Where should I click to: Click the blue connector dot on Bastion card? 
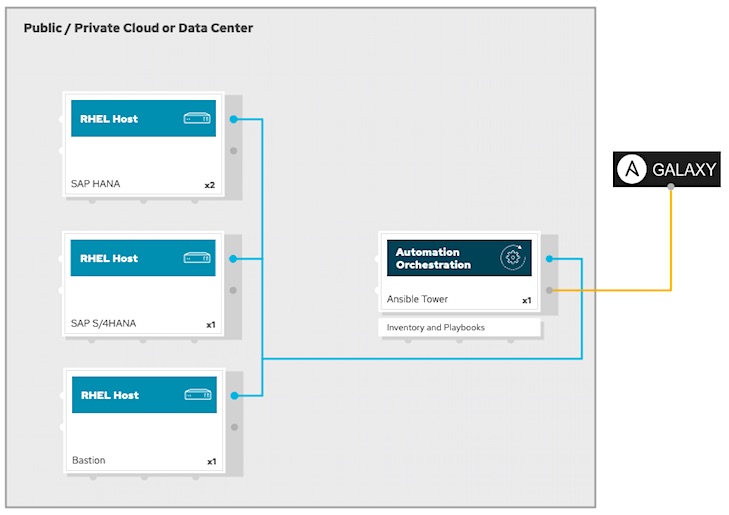(x=234, y=396)
